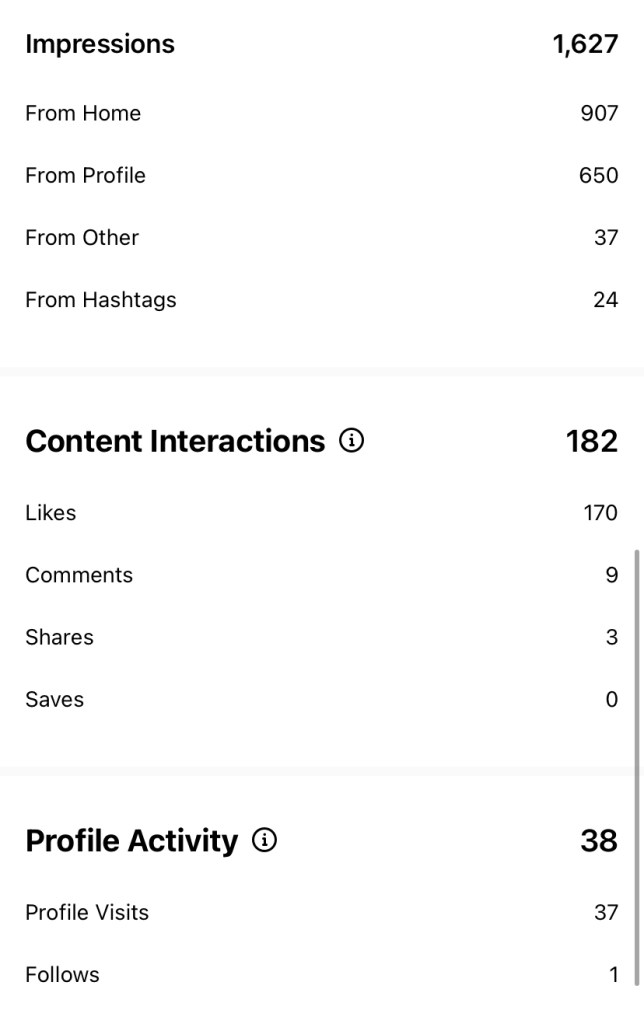Viewport: 644px width, 1024px height.
Task: Select the Impressions heading
Action: 100,44
